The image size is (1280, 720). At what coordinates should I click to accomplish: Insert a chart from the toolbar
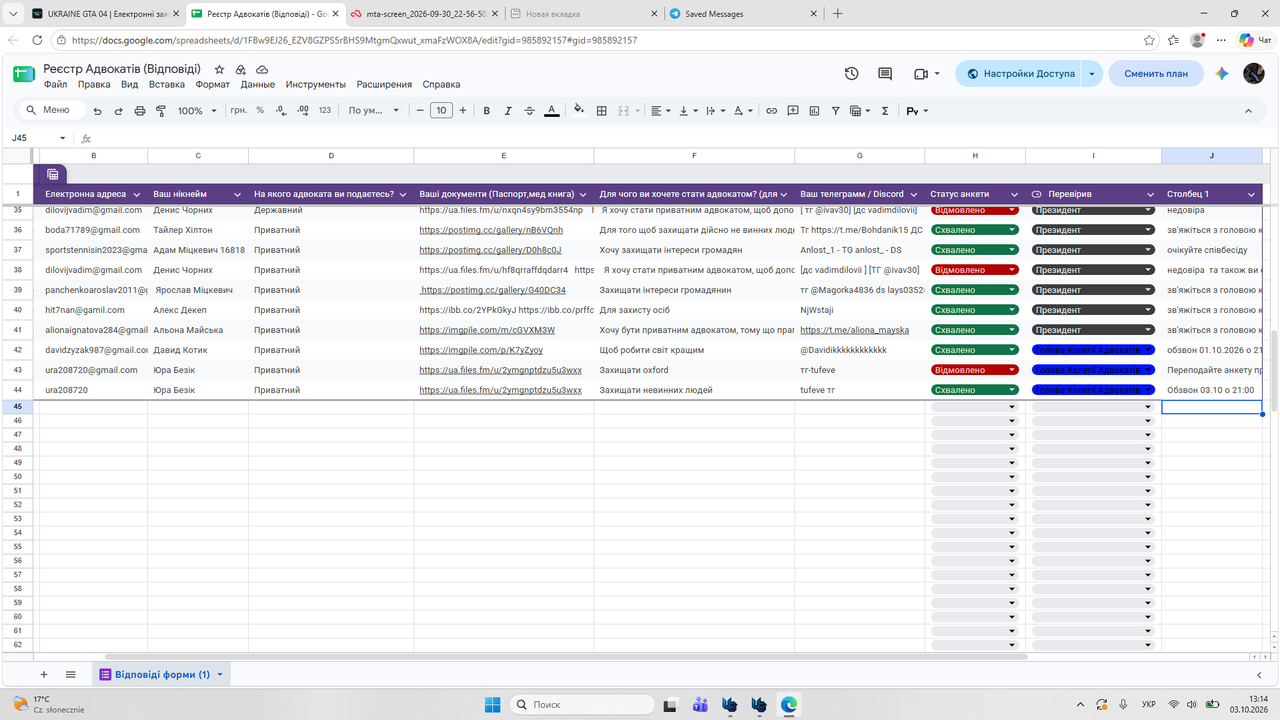814,111
